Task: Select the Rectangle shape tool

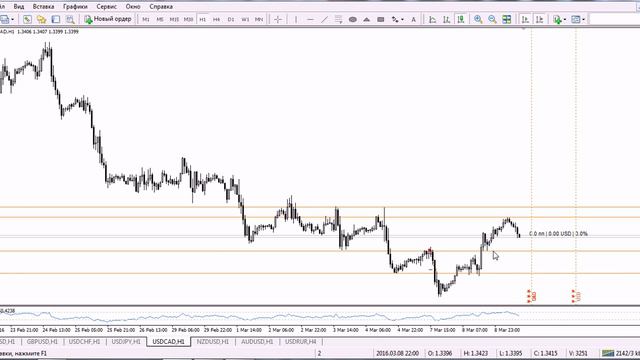Action: pyautogui.click(x=381, y=19)
